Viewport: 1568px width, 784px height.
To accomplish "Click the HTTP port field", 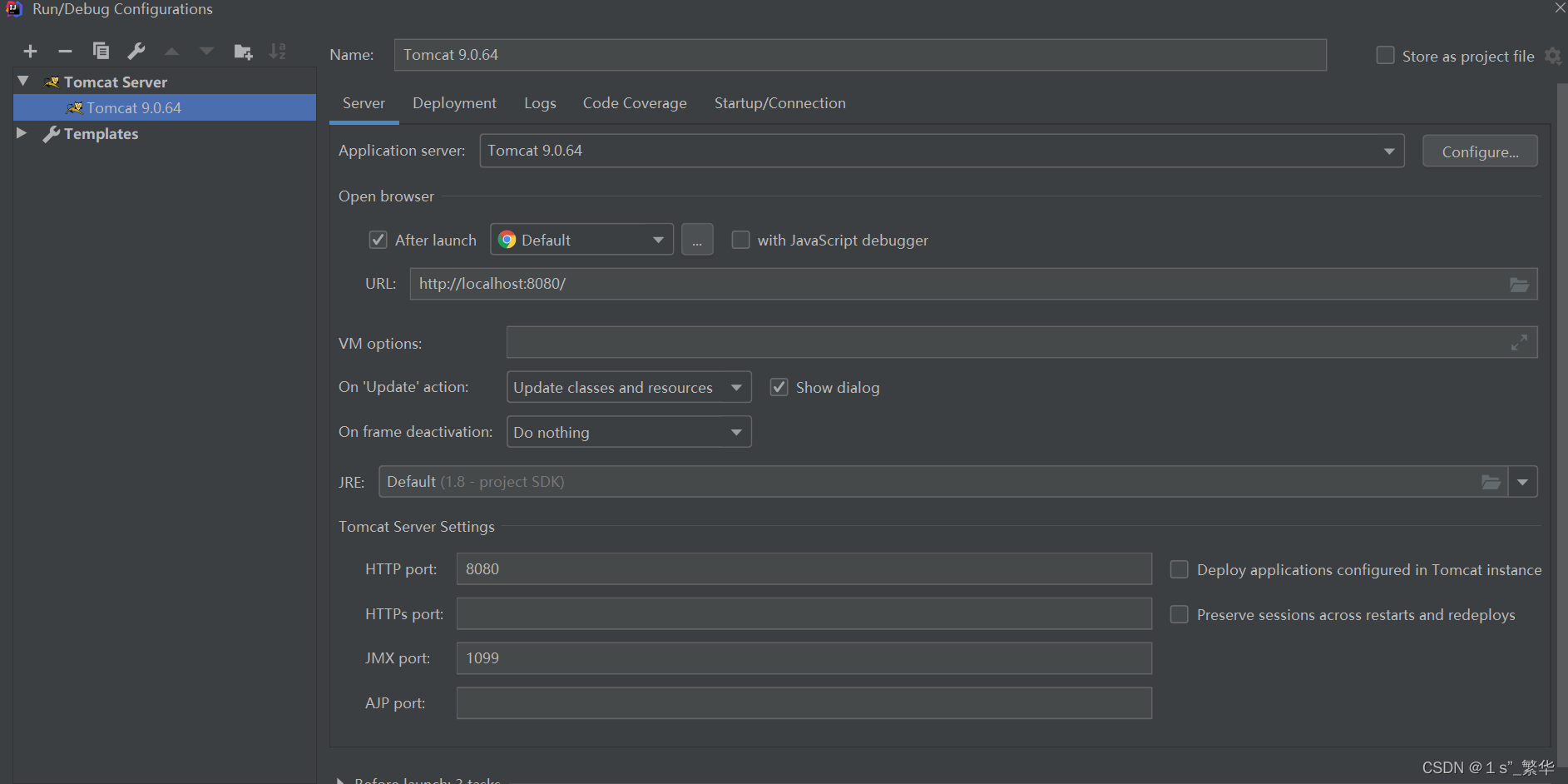I will 804,569.
